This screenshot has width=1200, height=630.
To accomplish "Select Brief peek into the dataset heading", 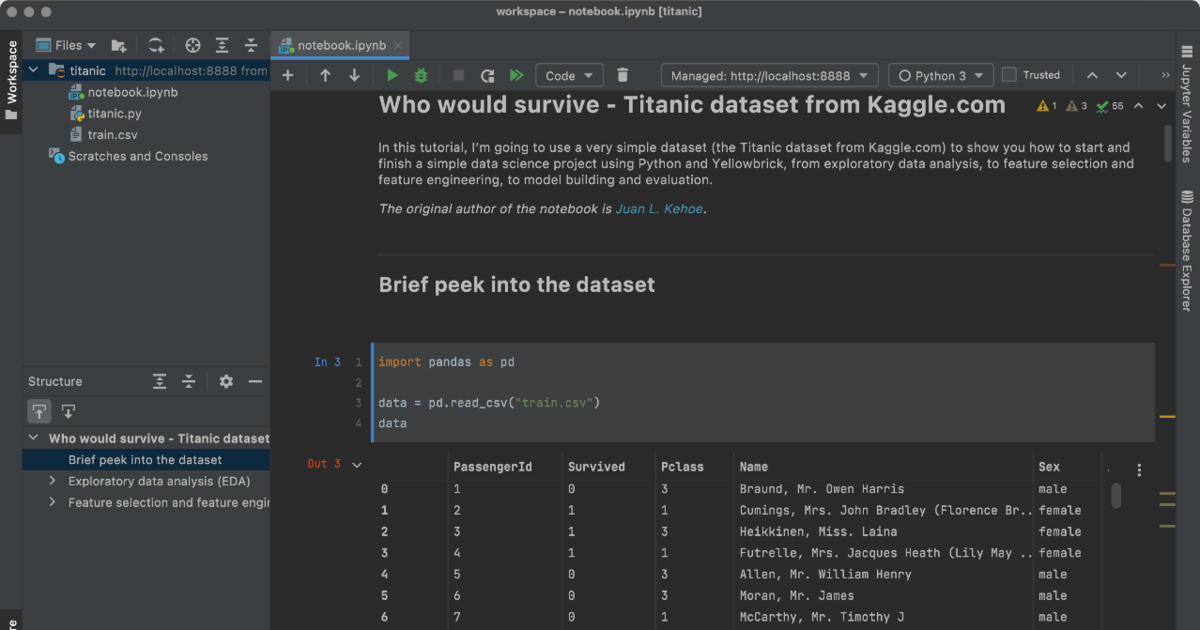I will [x=146, y=460].
